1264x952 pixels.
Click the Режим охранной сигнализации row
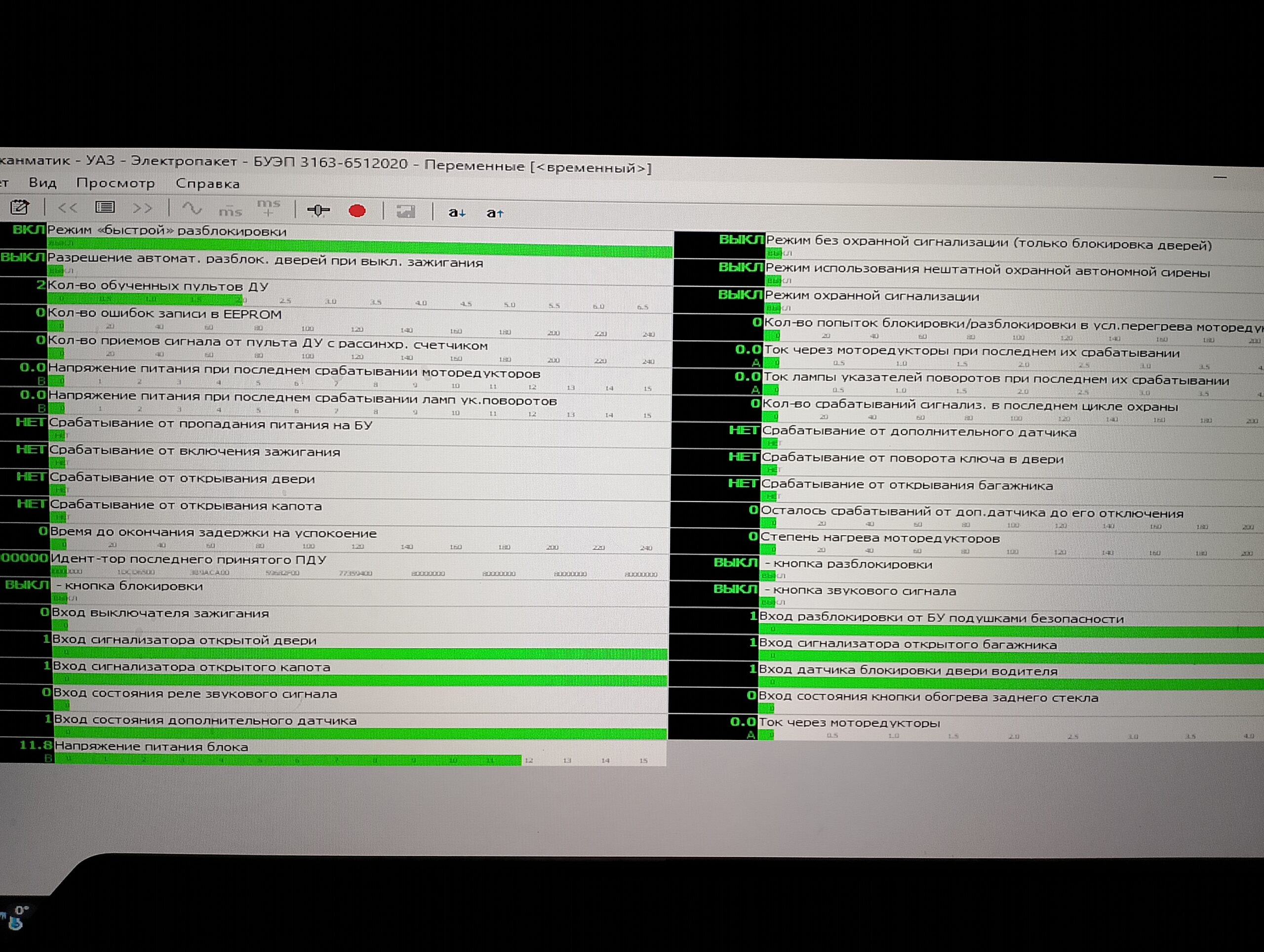tap(872, 296)
